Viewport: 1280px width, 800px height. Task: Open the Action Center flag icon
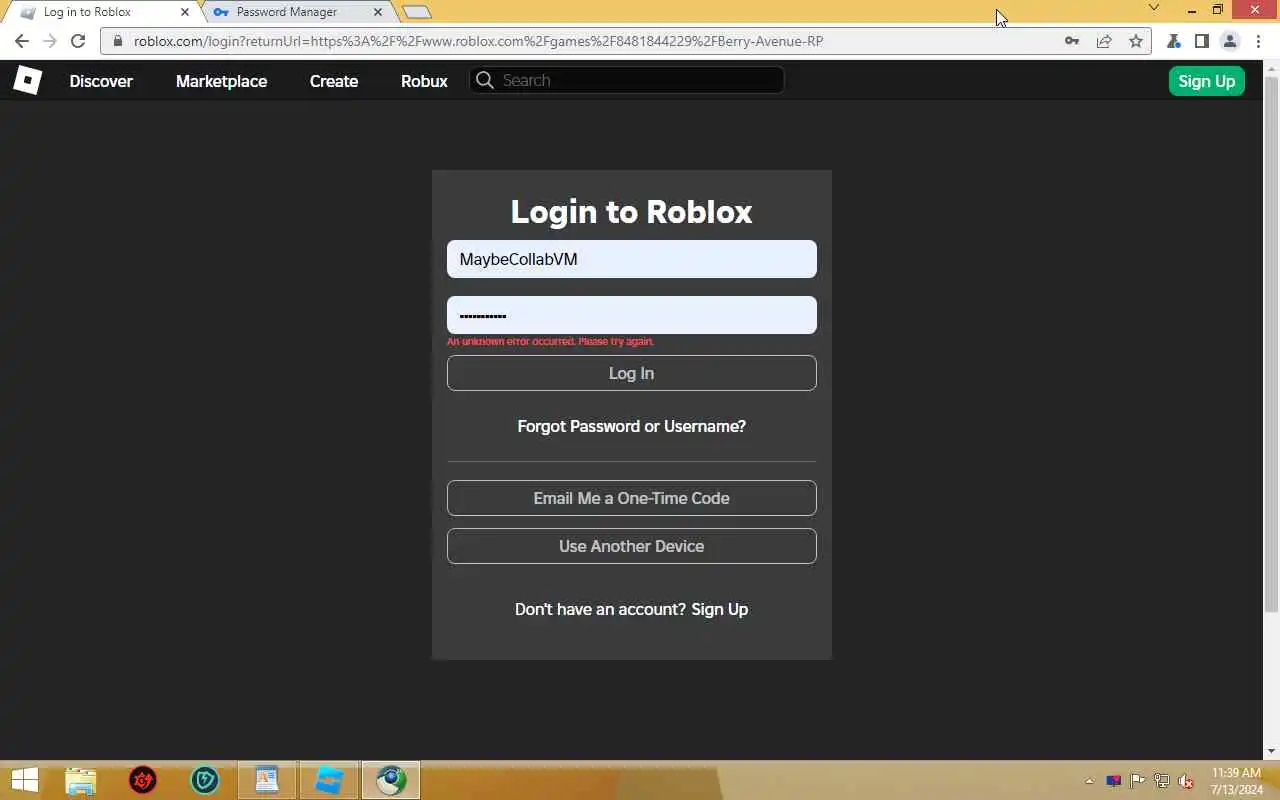pos(1138,781)
